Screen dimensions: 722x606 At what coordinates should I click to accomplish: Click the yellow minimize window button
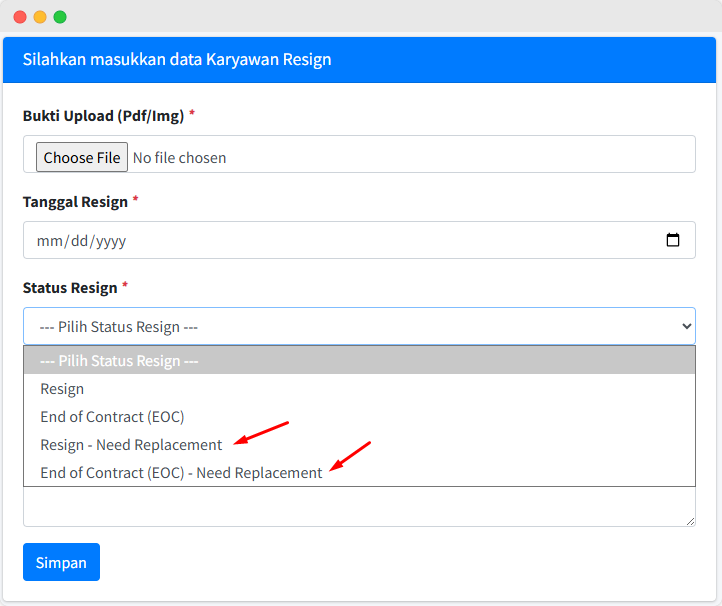pyautogui.click(x=40, y=17)
